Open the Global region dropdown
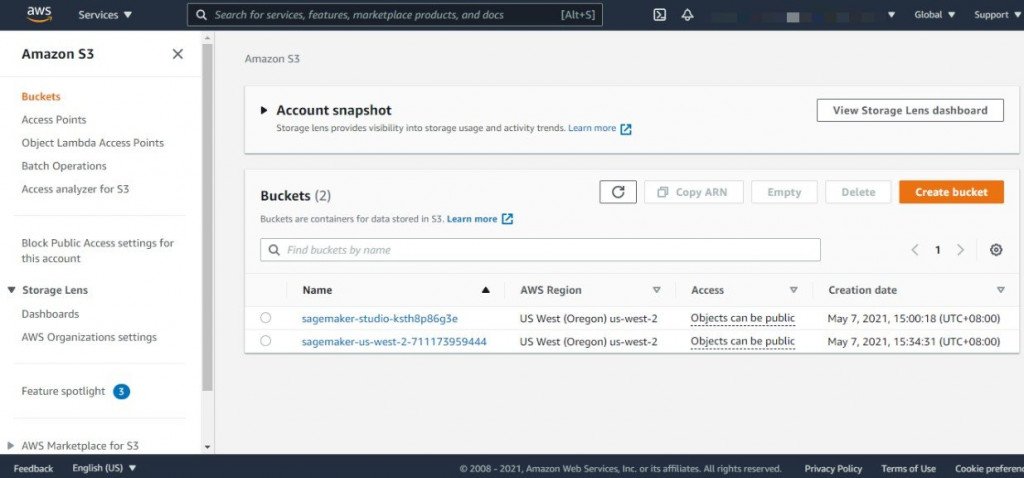This screenshot has width=1024, height=478. point(935,14)
